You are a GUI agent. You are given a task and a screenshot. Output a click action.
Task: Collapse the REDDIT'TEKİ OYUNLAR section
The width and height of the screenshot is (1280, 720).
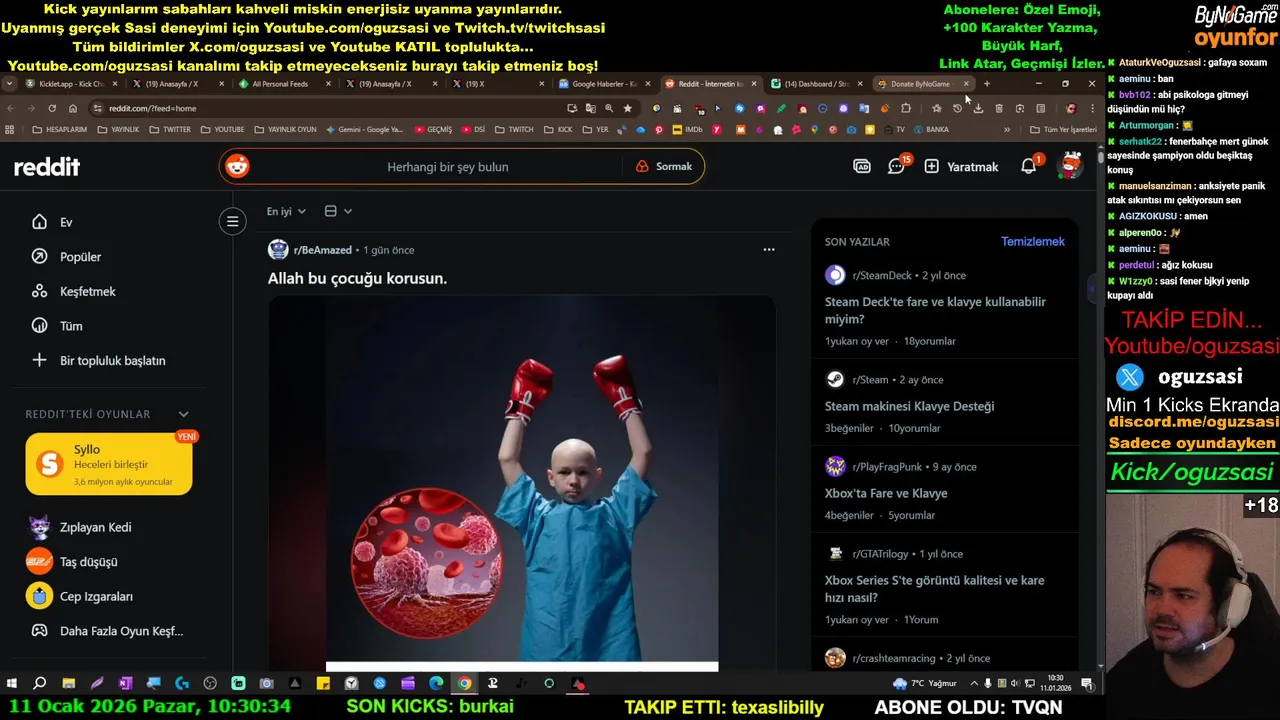pos(183,414)
